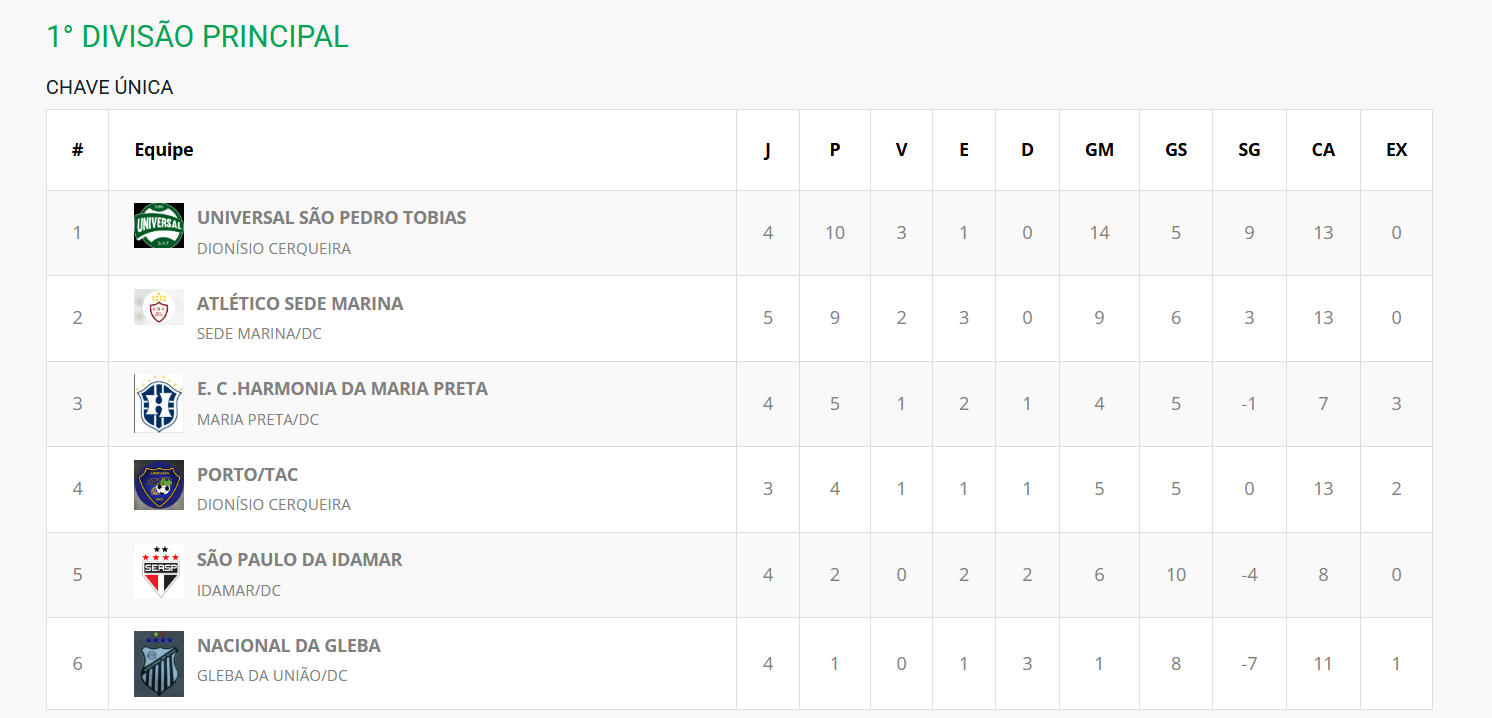Click the CA column header
Image resolution: width=1492 pixels, height=718 pixels.
point(1323,150)
